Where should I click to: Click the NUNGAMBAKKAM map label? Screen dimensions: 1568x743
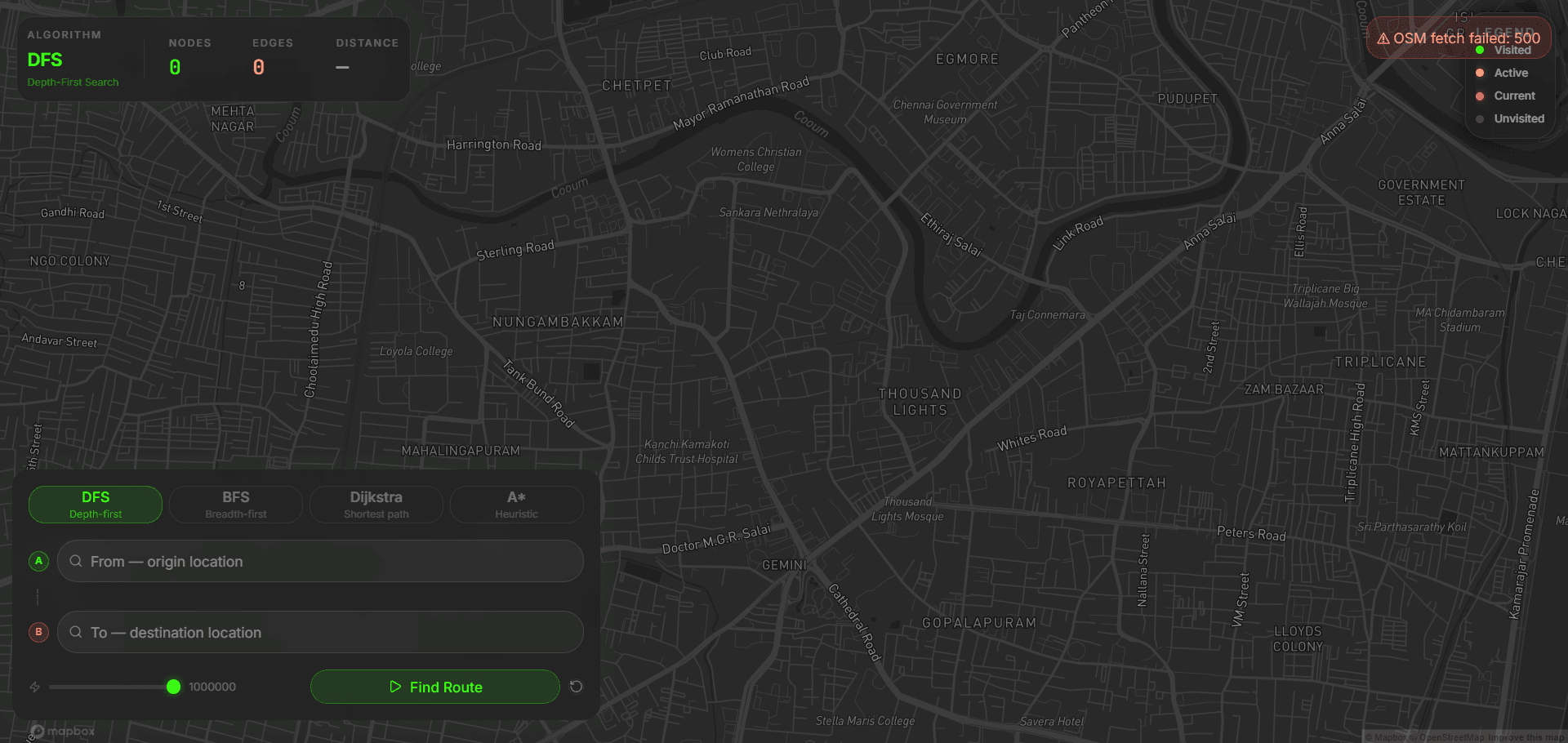558,322
